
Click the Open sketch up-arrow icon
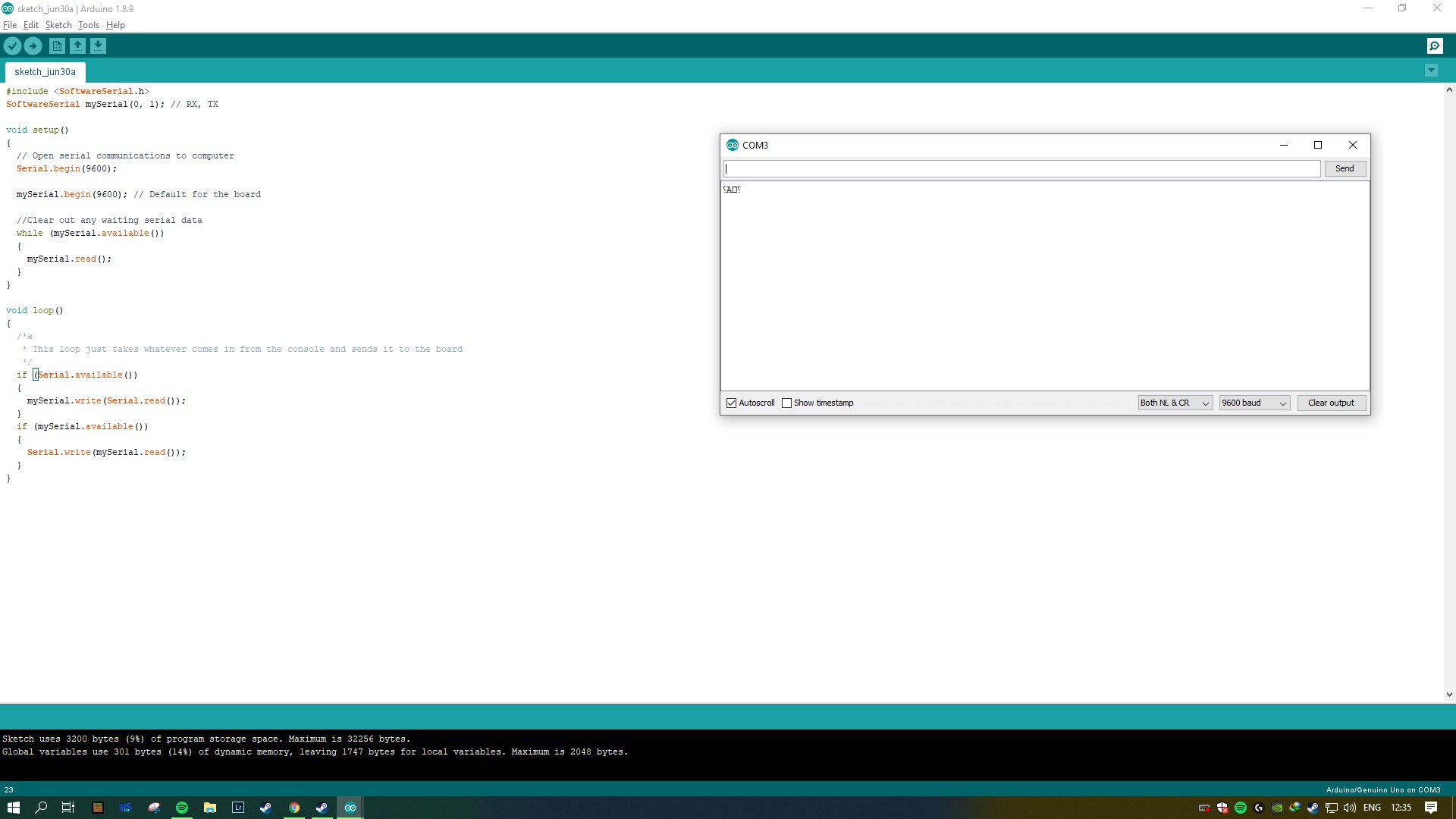pyautogui.click(x=77, y=46)
